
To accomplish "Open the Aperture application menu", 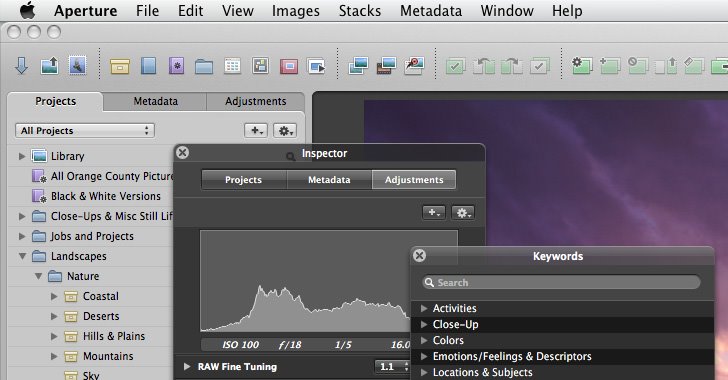I will pos(85,11).
